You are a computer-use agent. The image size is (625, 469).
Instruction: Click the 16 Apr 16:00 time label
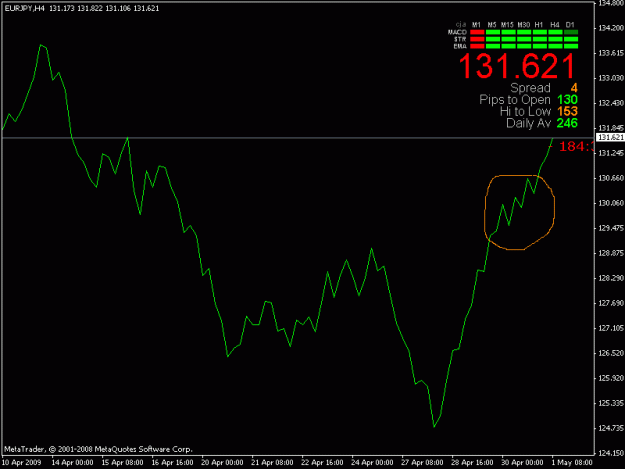pos(173,463)
